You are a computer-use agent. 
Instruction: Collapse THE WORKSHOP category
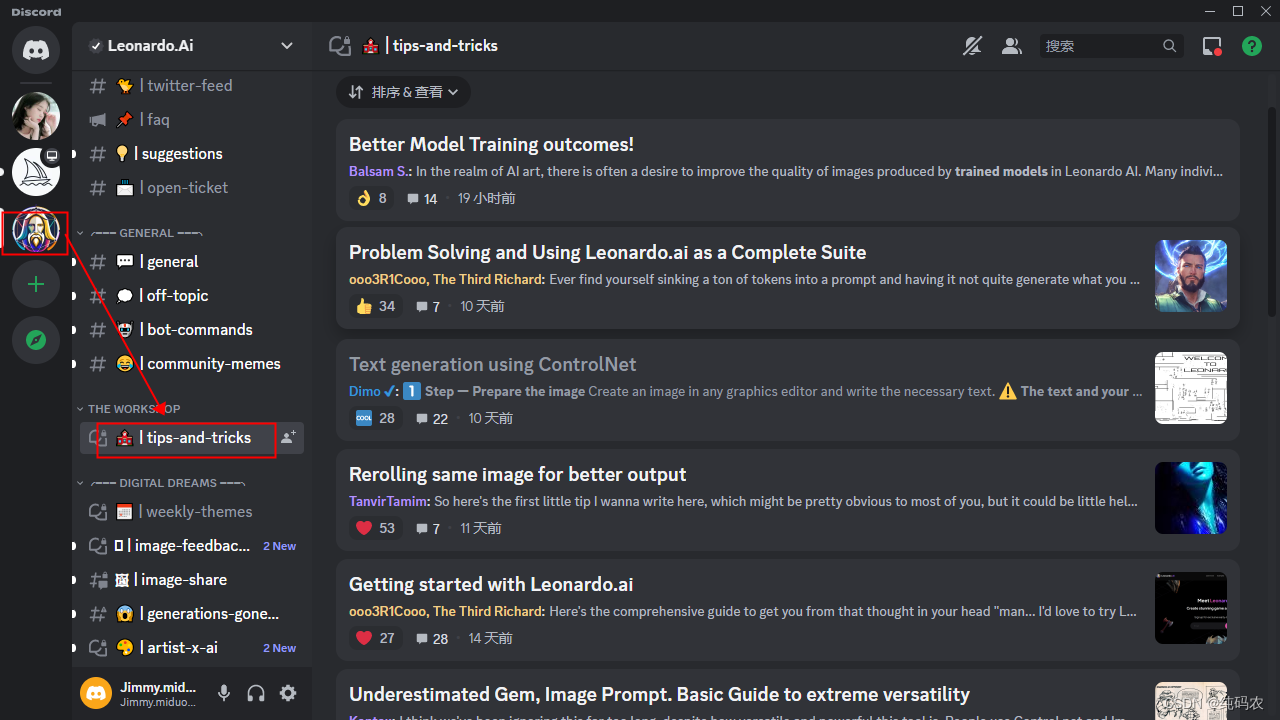click(130, 409)
